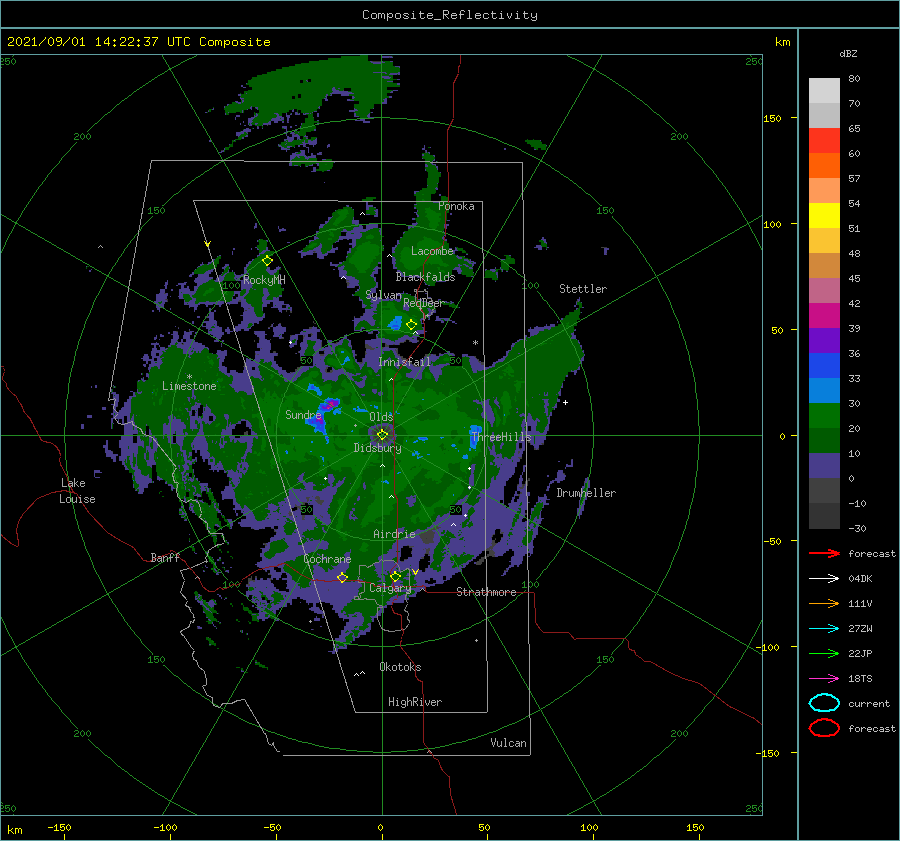The image size is (900, 841).
Task: Select the 'Innisfail' map label
Action: (404, 362)
